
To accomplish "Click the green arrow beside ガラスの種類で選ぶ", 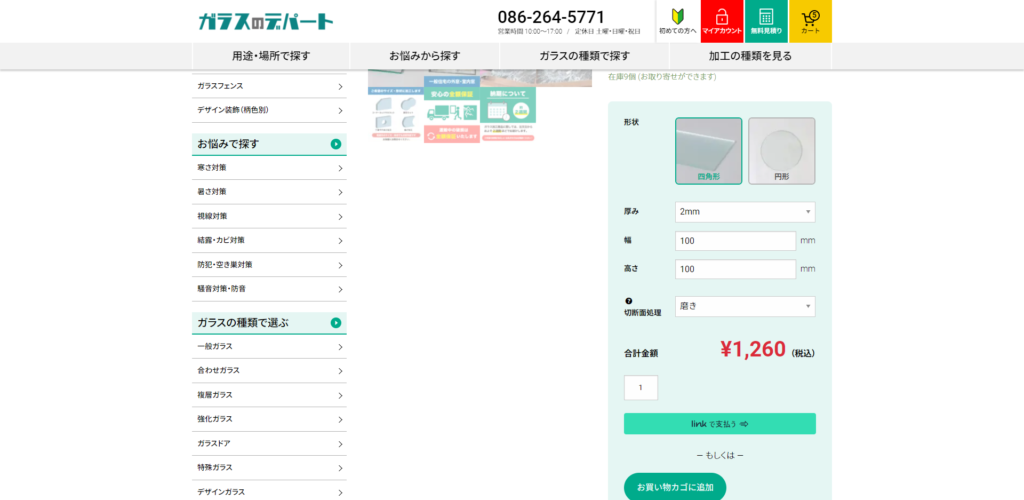I will coord(336,323).
